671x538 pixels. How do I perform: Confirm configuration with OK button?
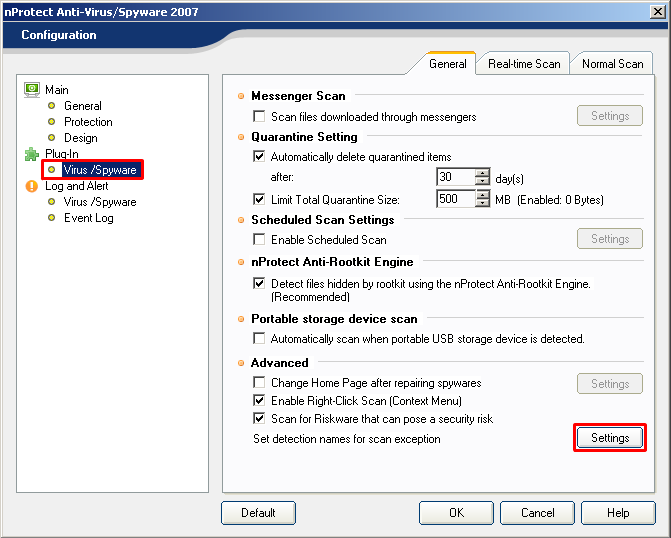coord(456,513)
